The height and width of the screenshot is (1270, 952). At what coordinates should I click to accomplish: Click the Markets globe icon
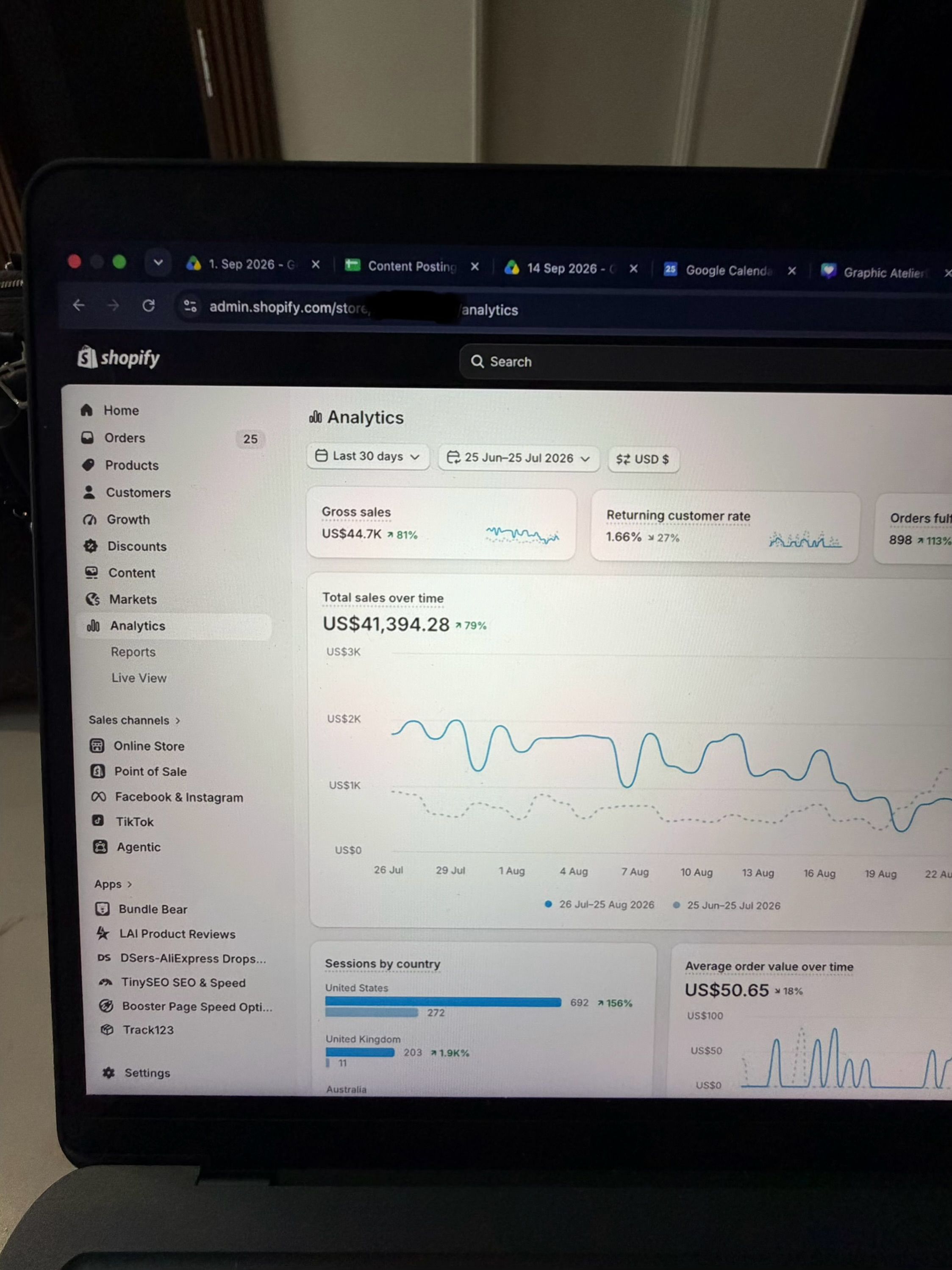tap(92, 599)
